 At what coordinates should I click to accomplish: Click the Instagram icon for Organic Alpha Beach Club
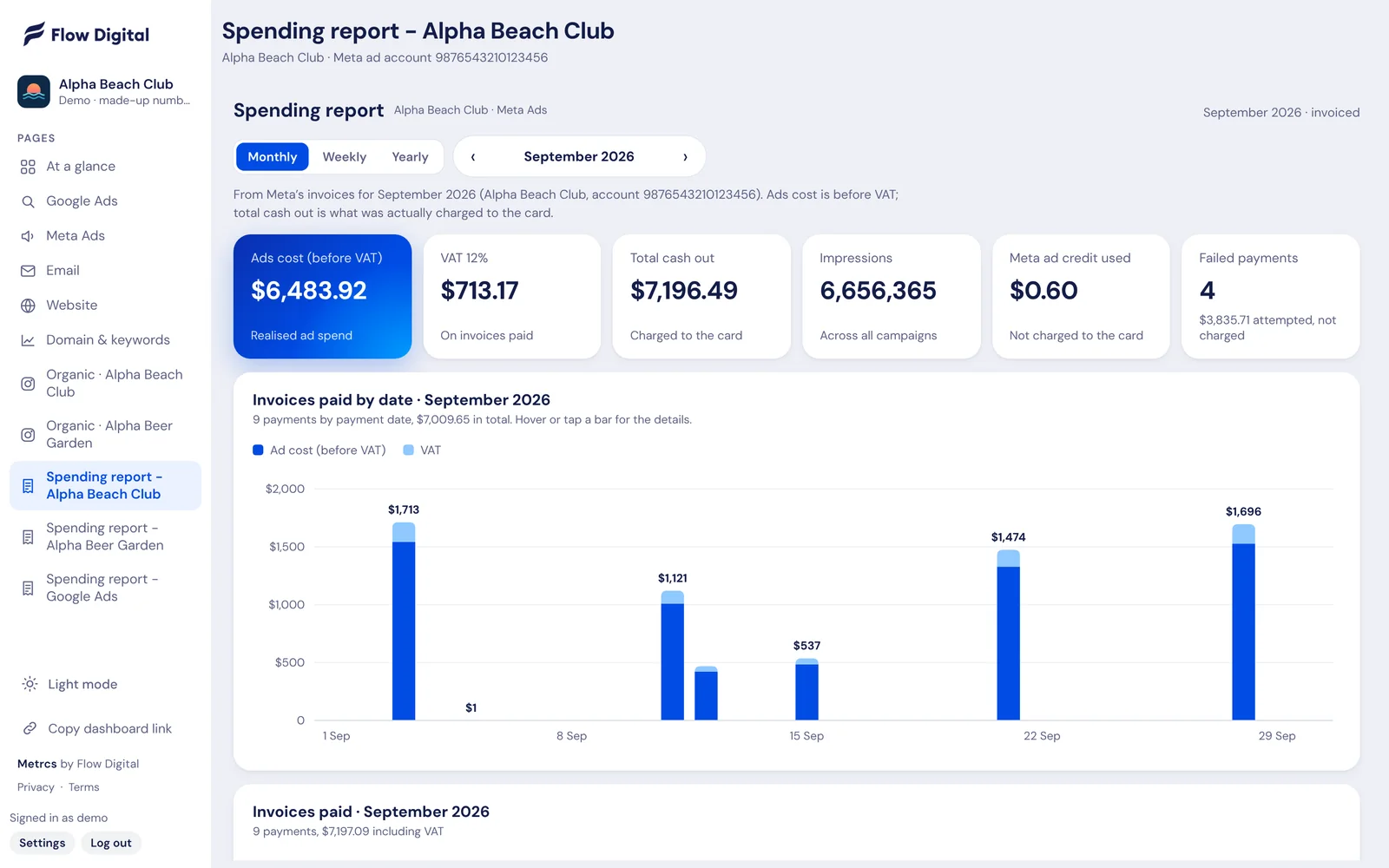pyautogui.click(x=28, y=384)
